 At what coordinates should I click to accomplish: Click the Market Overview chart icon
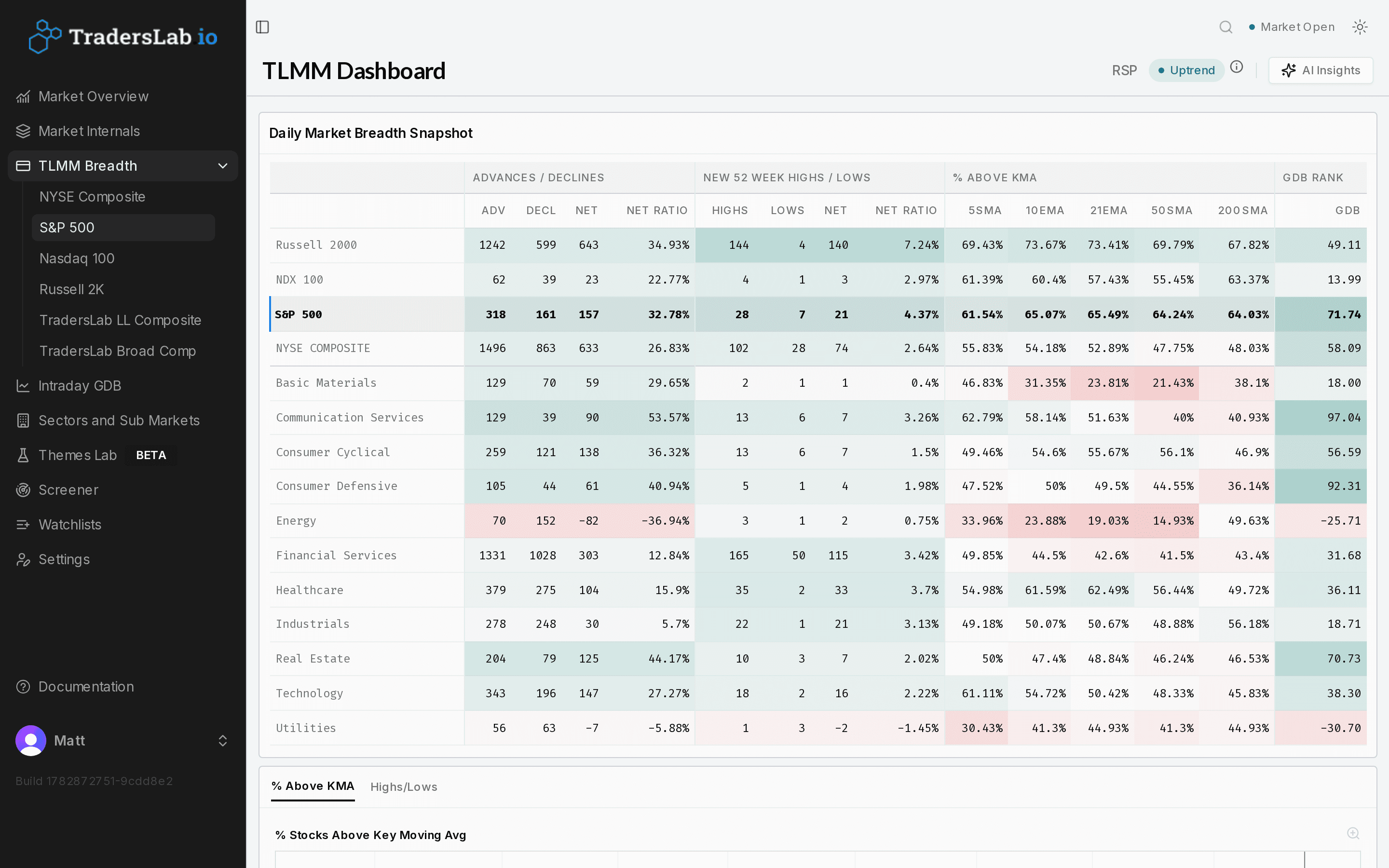click(x=23, y=96)
